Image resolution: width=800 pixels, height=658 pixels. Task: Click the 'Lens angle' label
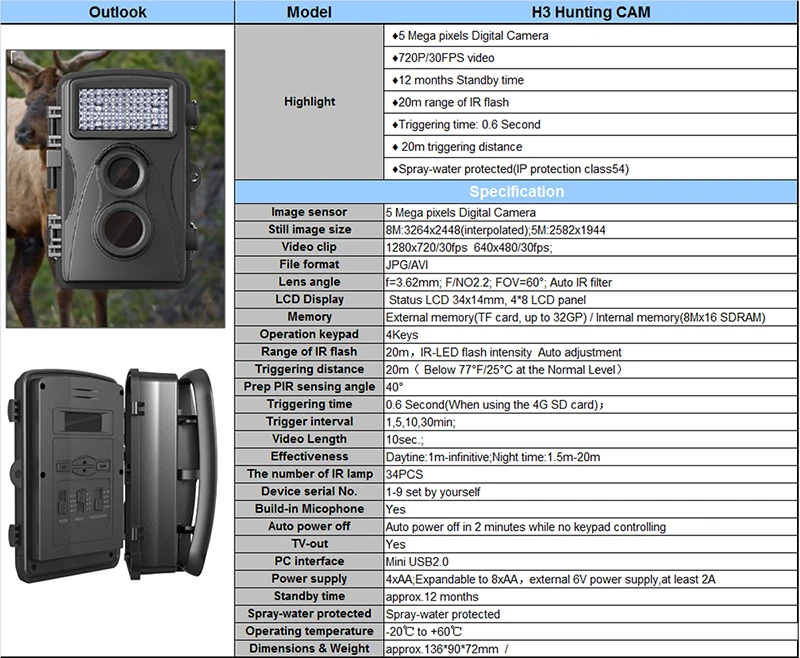[x=309, y=282]
